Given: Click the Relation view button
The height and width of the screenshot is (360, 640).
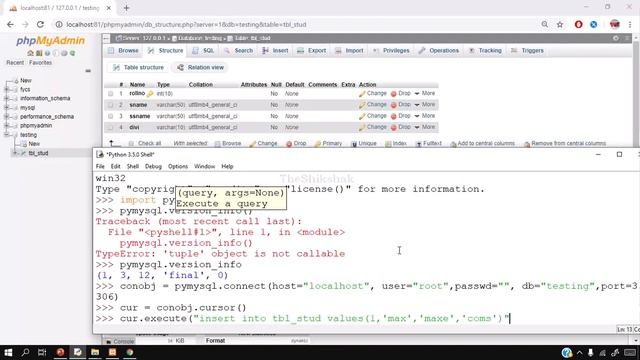Looking at the screenshot, I should [200, 67].
